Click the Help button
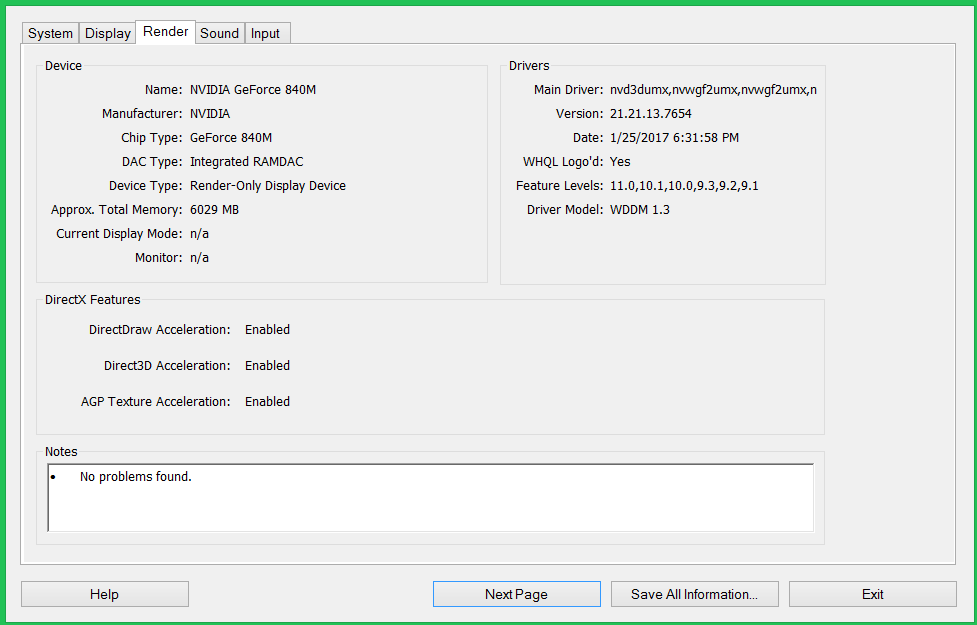This screenshot has width=977, height=625. click(x=104, y=594)
